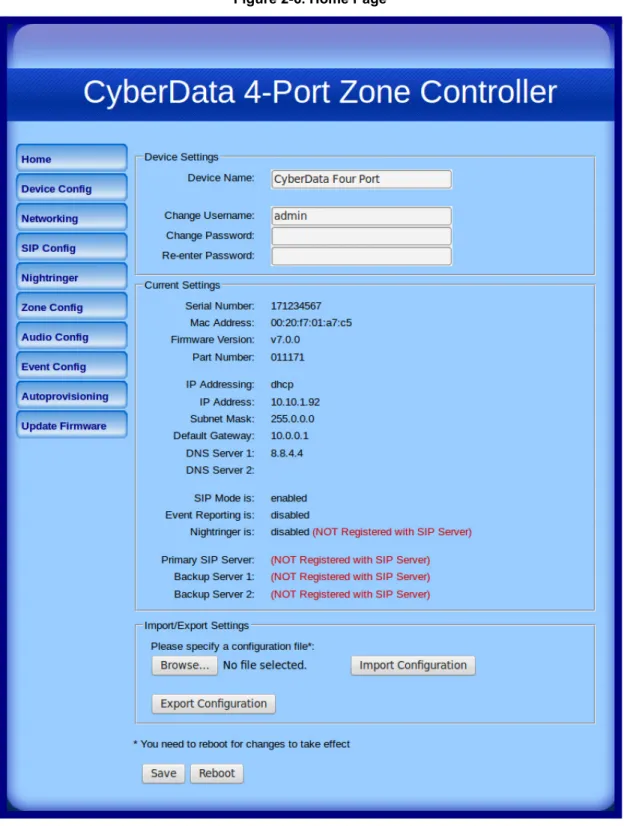Click Backup Server 1 not-registered status

(350, 577)
